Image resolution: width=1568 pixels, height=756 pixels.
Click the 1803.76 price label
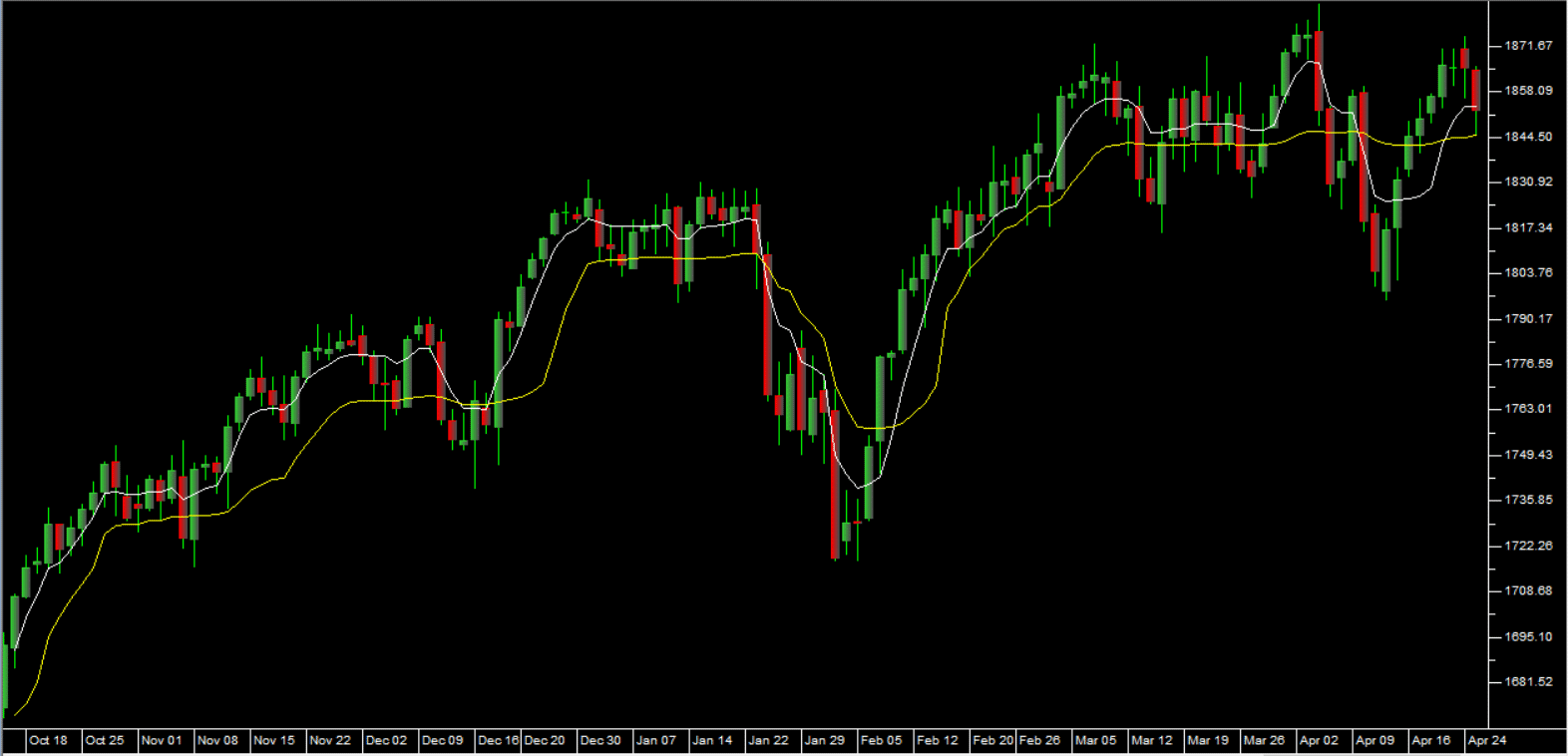[x=1528, y=272]
